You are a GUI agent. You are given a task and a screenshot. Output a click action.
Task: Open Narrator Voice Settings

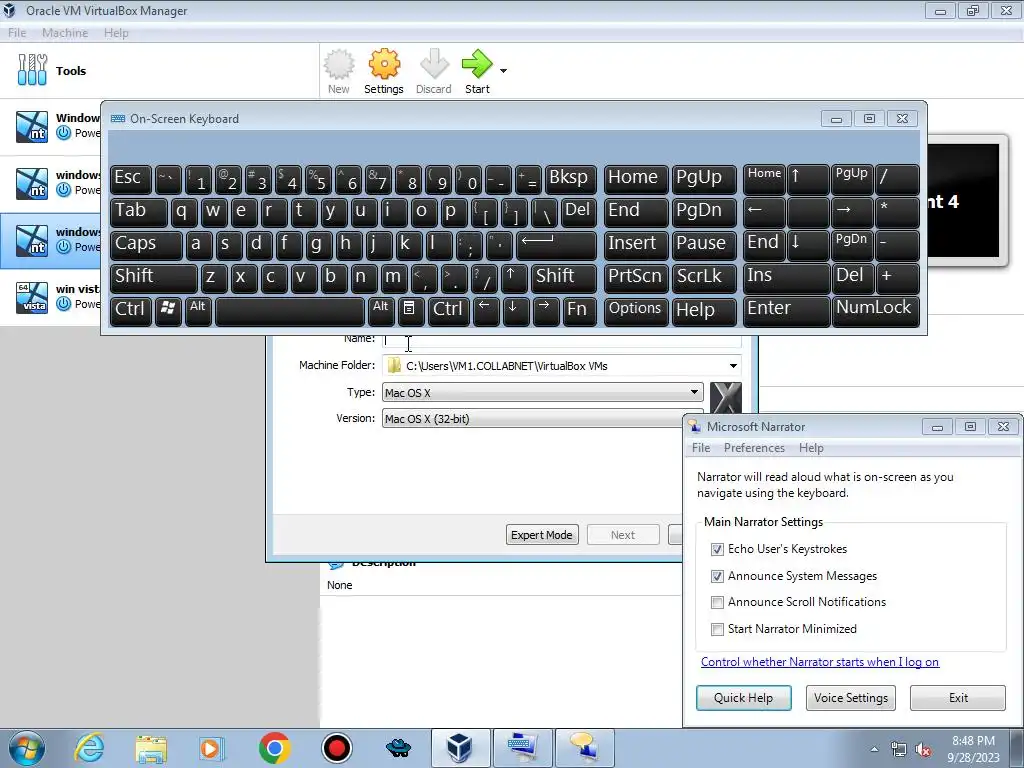(850, 697)
